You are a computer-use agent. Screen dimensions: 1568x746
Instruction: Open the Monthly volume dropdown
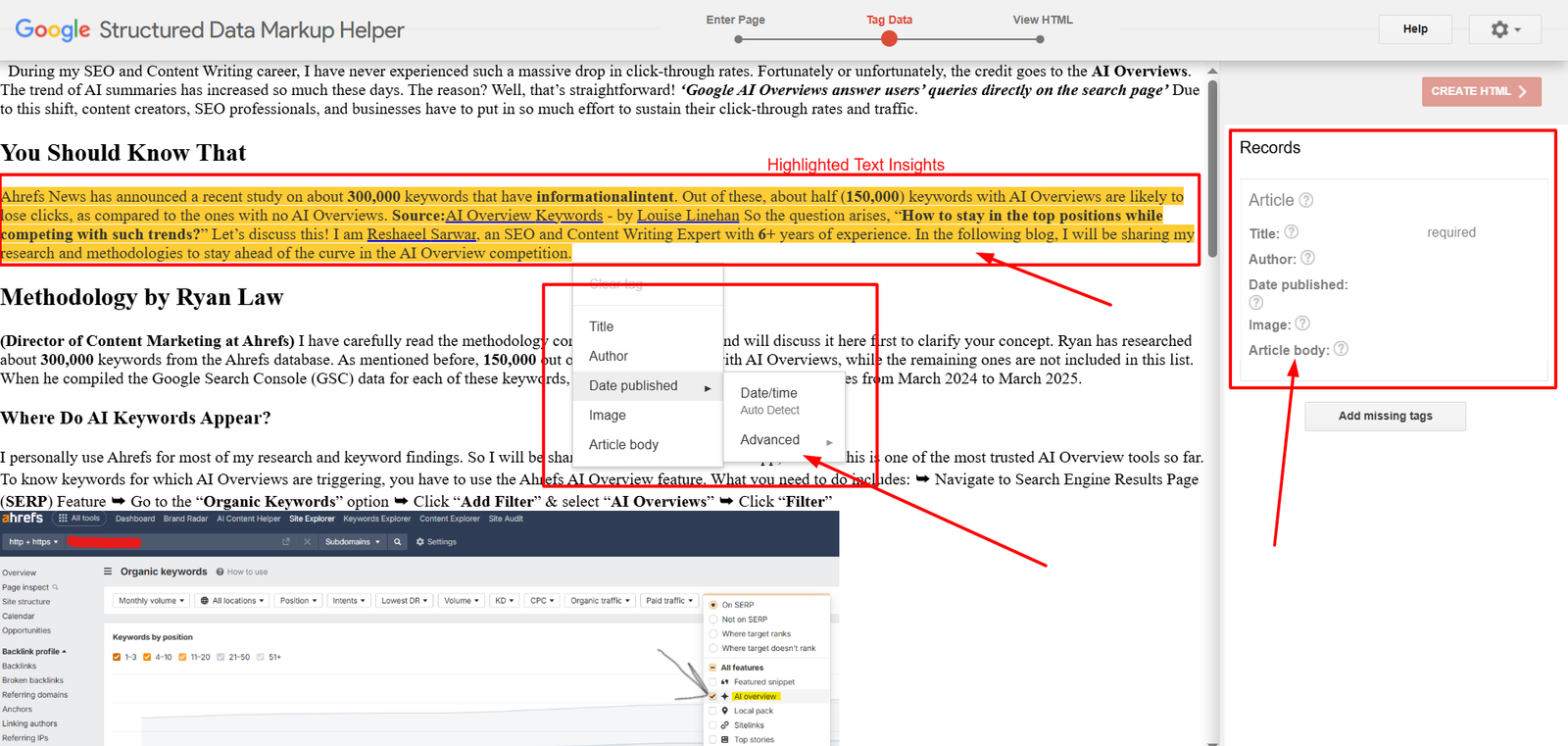point(151,601)
